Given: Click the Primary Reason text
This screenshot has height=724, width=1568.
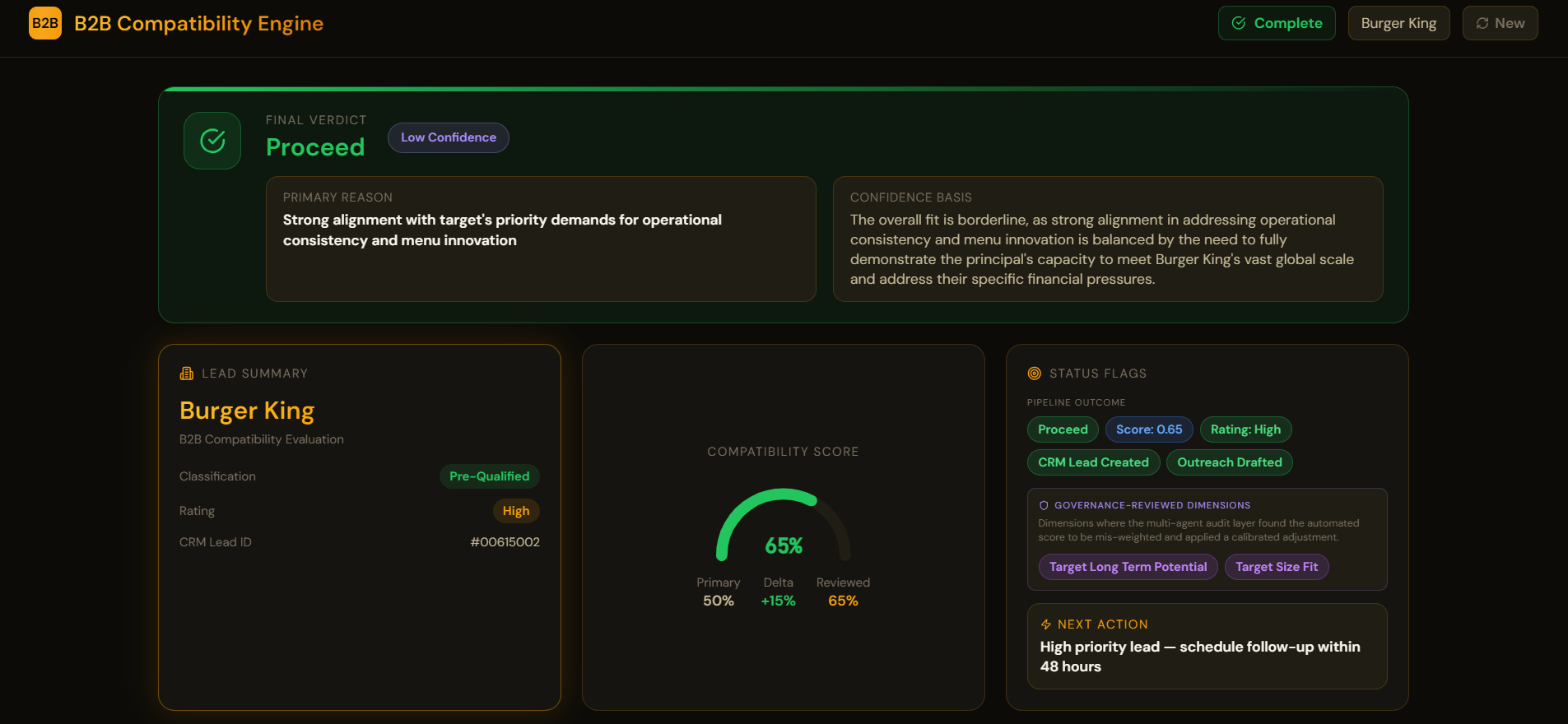Looking at the screenshot, I should [x=502, y=230].
